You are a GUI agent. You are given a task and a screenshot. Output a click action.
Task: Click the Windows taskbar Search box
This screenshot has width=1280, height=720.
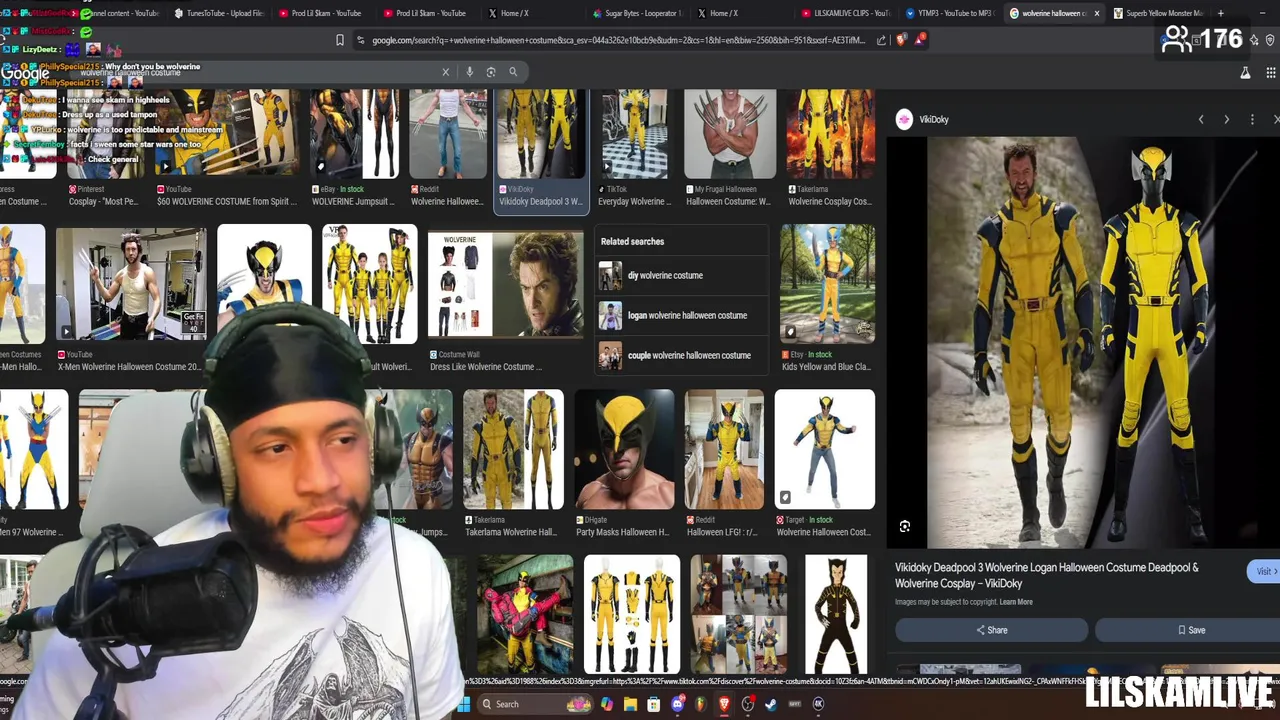point(535,704)
